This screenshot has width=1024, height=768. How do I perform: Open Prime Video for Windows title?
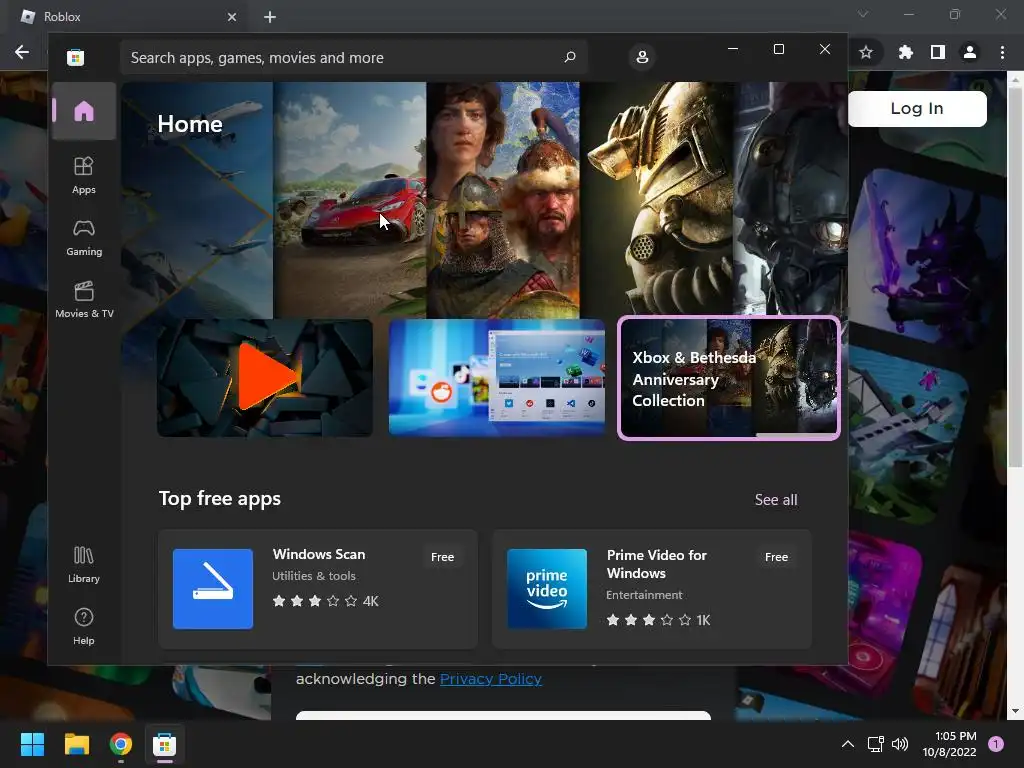(656, 564)
